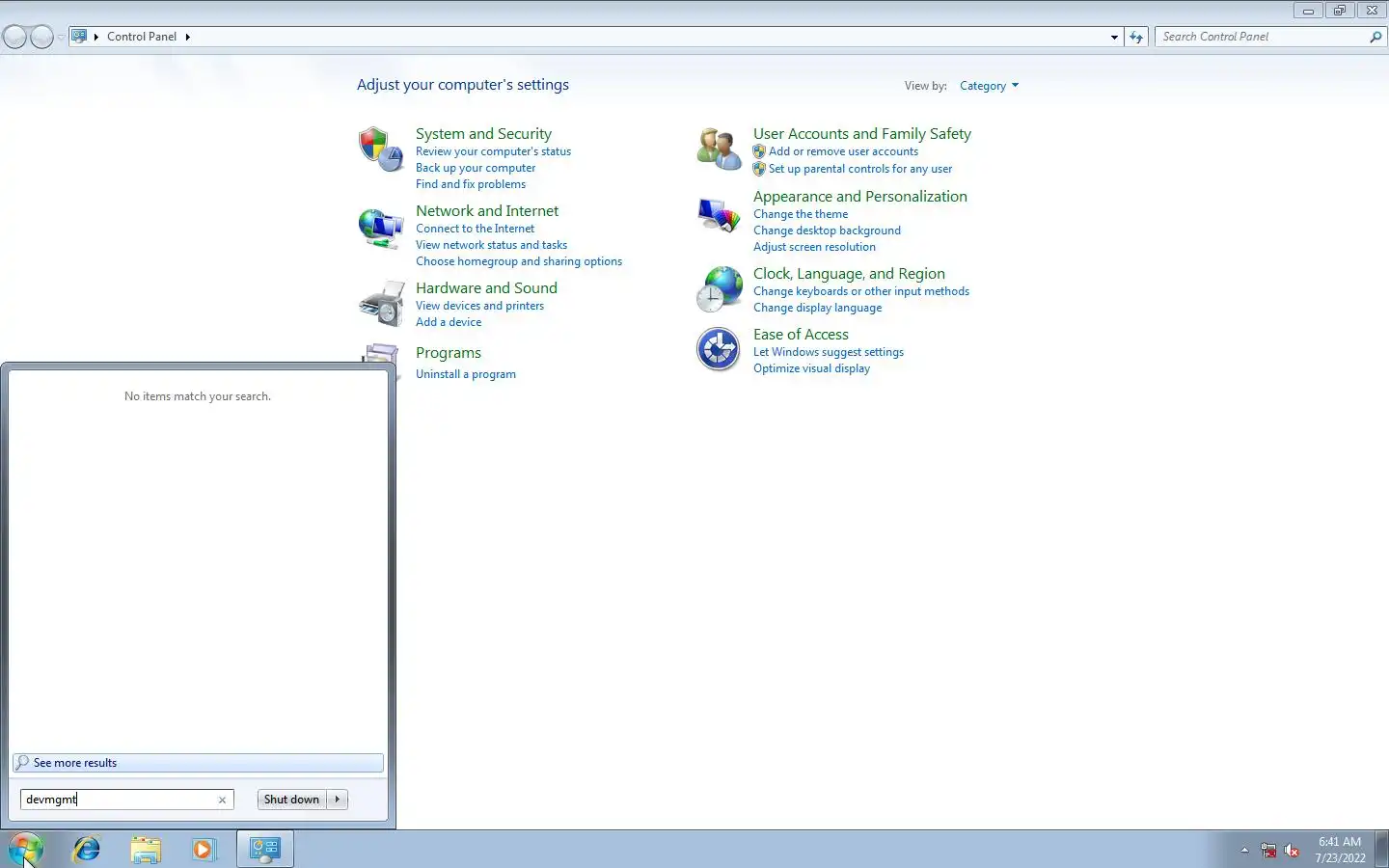This screenshot has width=1389, height=868.
Task: Open Network and Internet heading link
Action: [487, 211]
